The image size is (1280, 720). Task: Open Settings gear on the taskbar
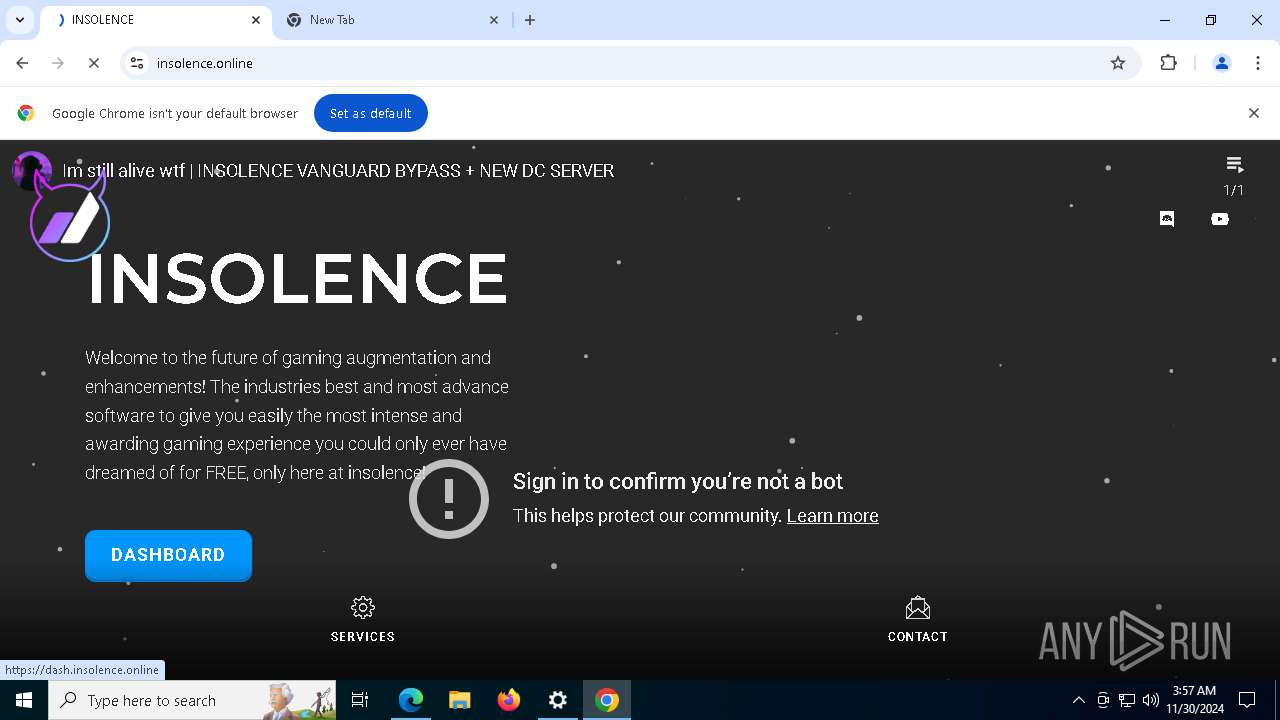click(558, 700)
